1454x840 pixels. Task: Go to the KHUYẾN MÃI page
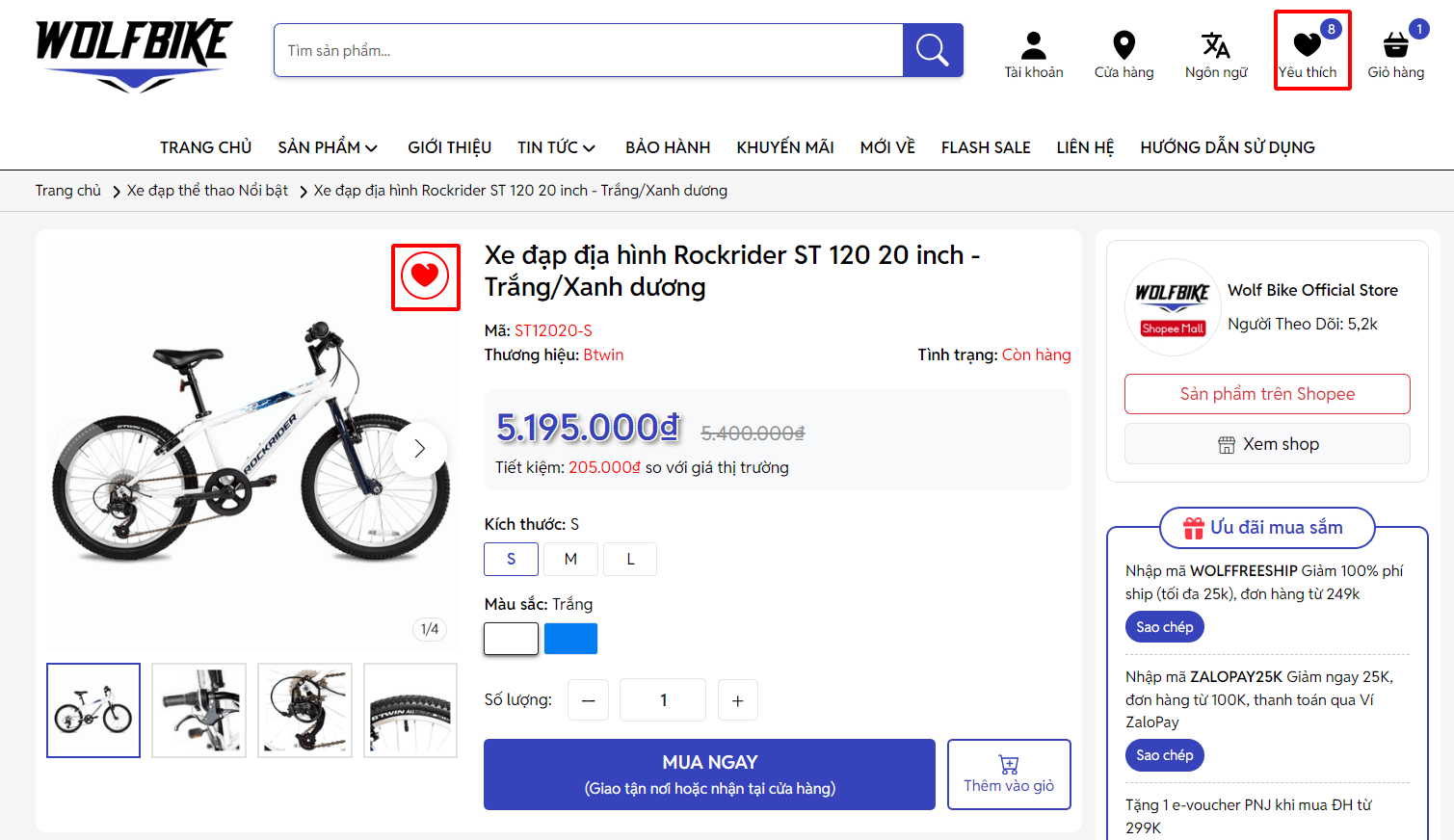784,147
